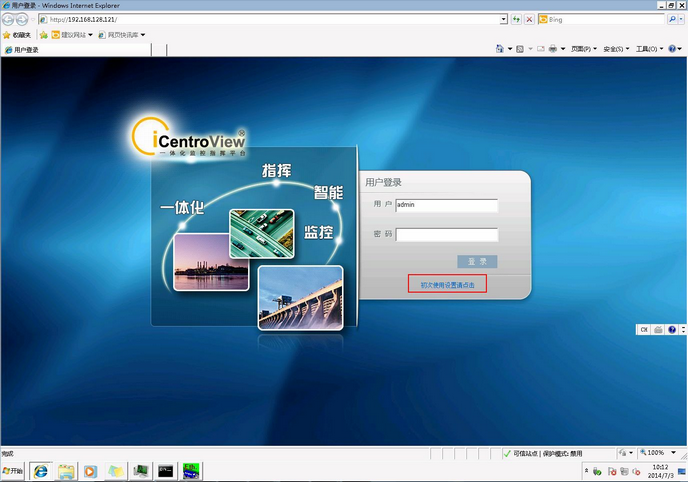The width and height of the screenshot is (688, 482).
Task: Open the 安全(S) Safety menu
Action: pyautogui.click(x=616, y=49)
